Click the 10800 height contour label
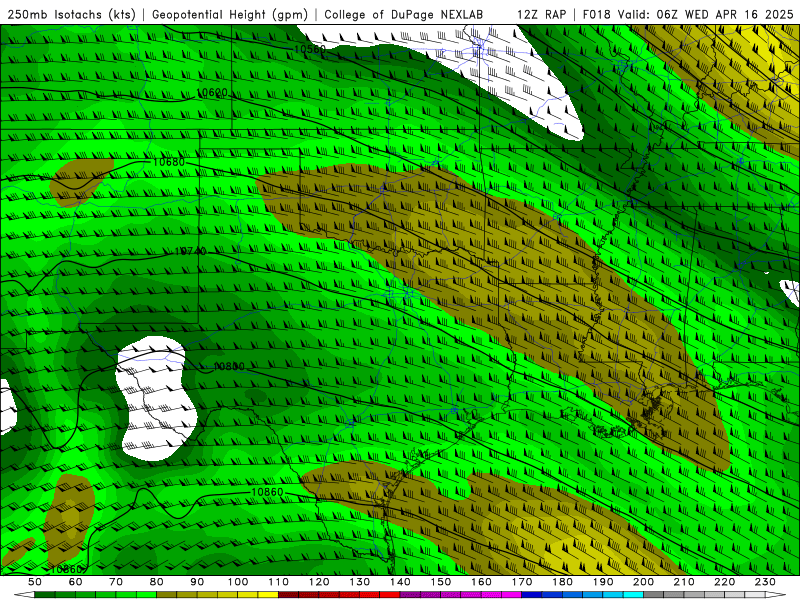Screen dimensions: 800x600 pos(229,366)
